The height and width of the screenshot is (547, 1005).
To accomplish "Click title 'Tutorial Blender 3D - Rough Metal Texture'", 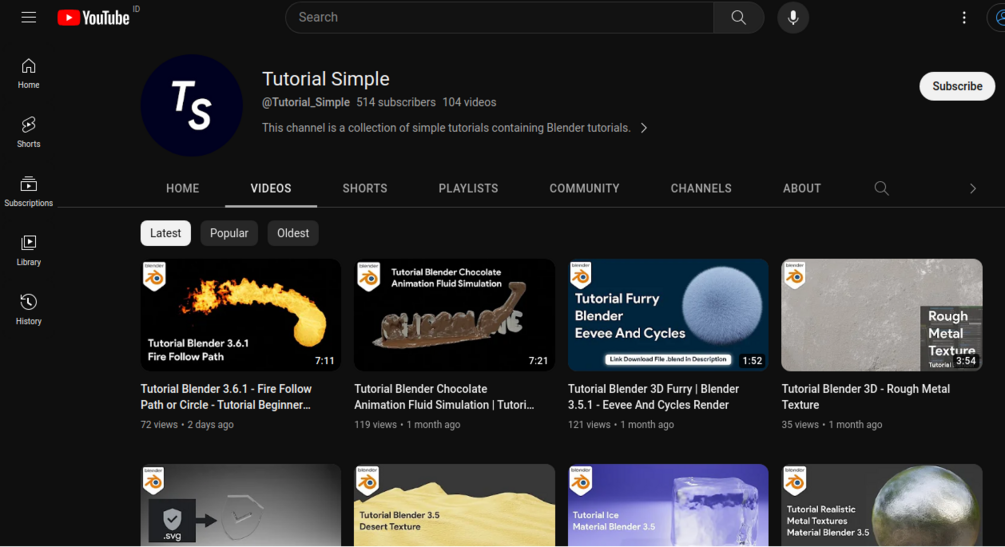I will [x=865, y=397].
